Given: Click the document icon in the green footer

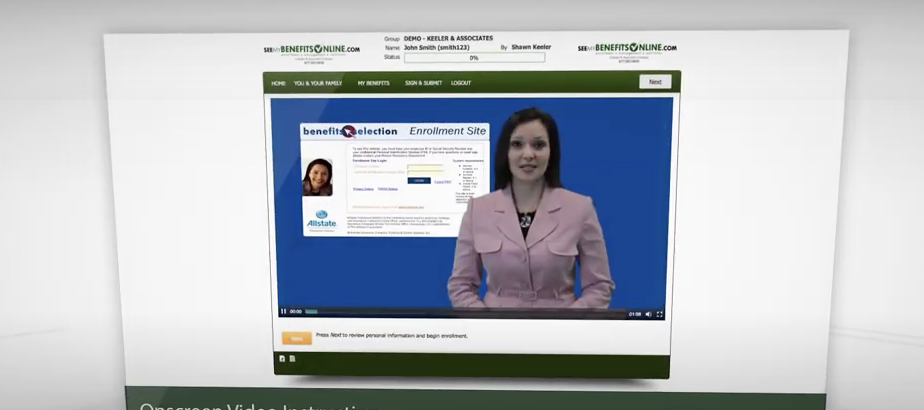Looking at the screenshot, I should pyautogui.click(x=292, y=358).
